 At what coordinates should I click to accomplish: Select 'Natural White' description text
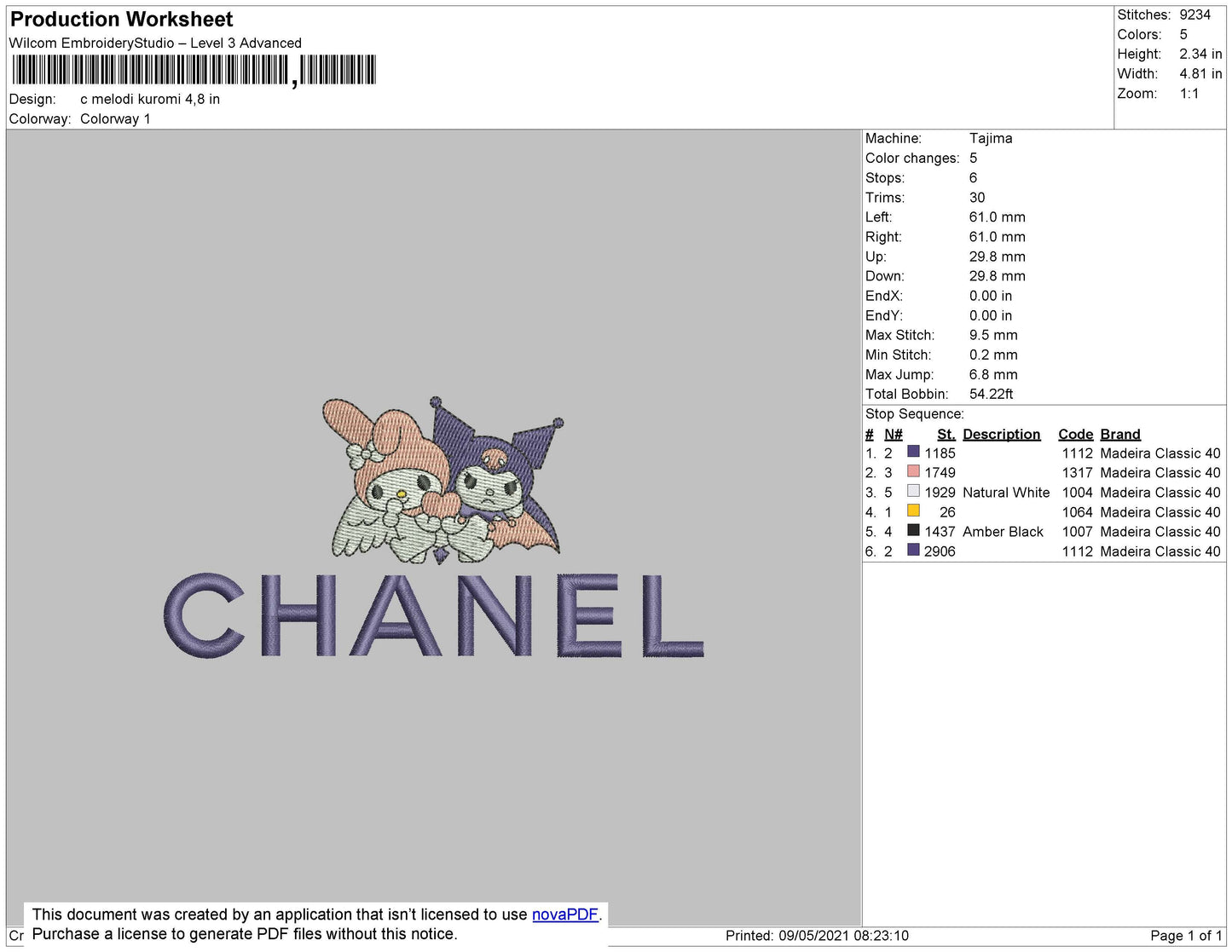(1006, 492)
